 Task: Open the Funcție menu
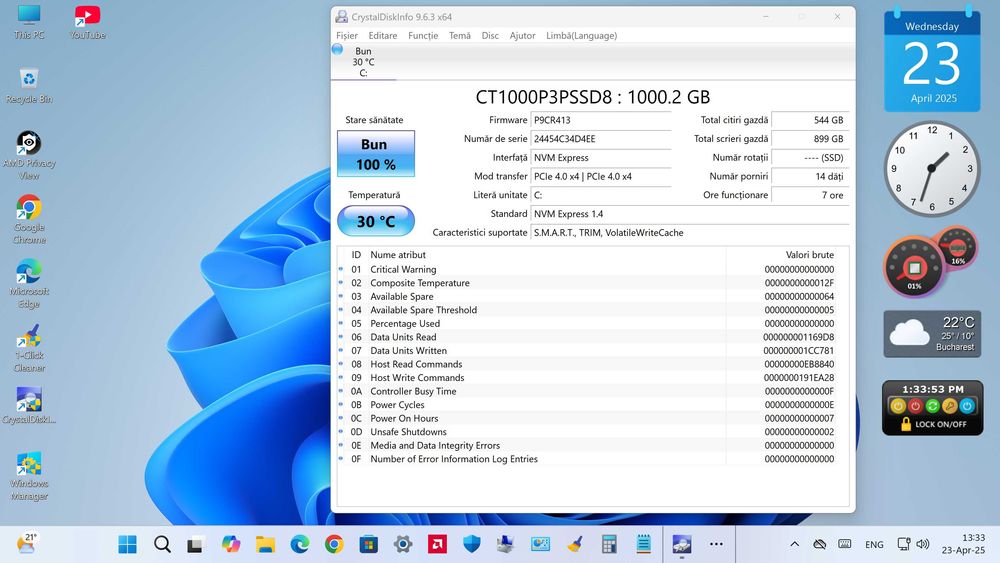pyautogui.click(x=423, y=35)
